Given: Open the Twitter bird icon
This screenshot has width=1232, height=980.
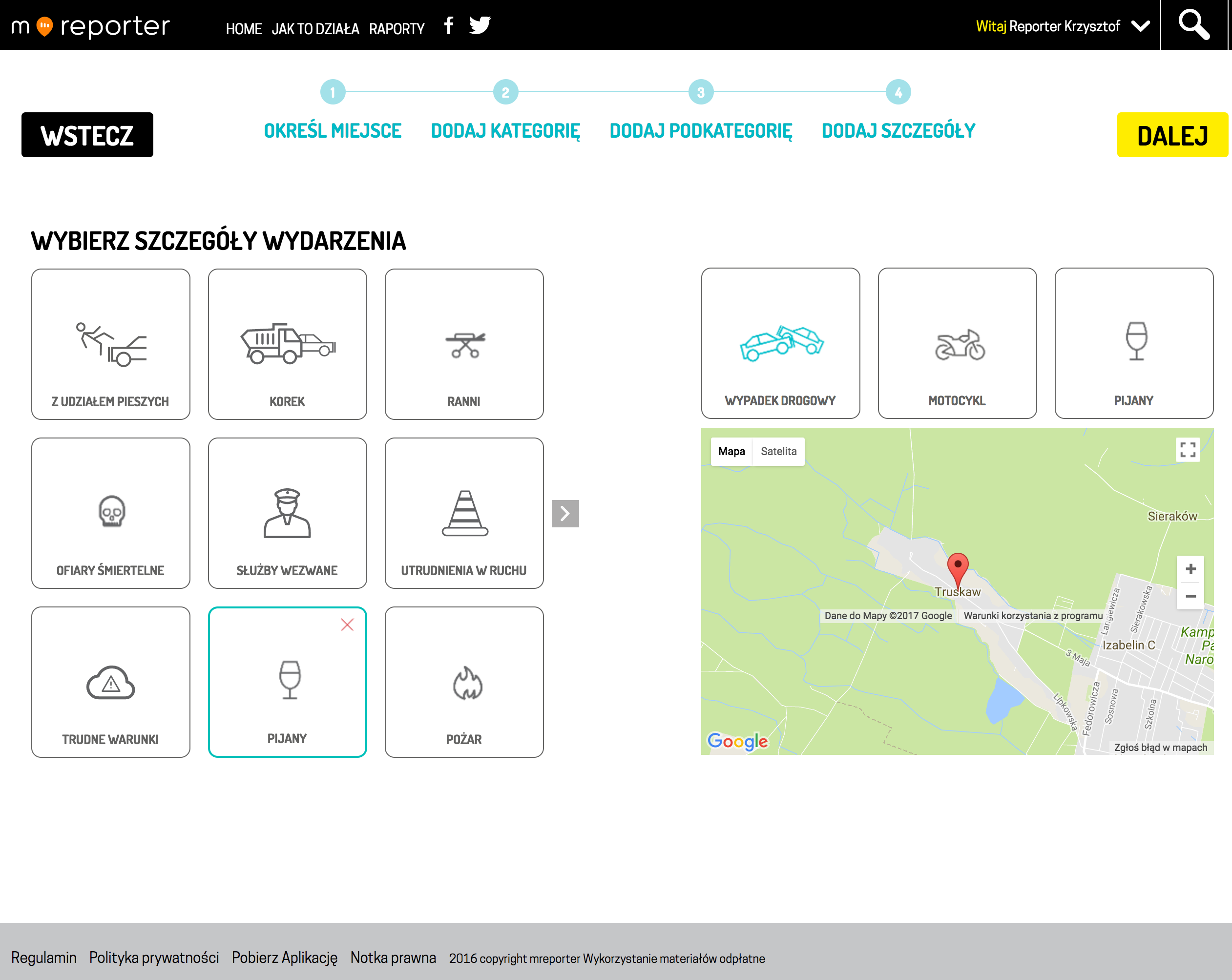Looking at the screenshot, I should [x=480, y=26].
